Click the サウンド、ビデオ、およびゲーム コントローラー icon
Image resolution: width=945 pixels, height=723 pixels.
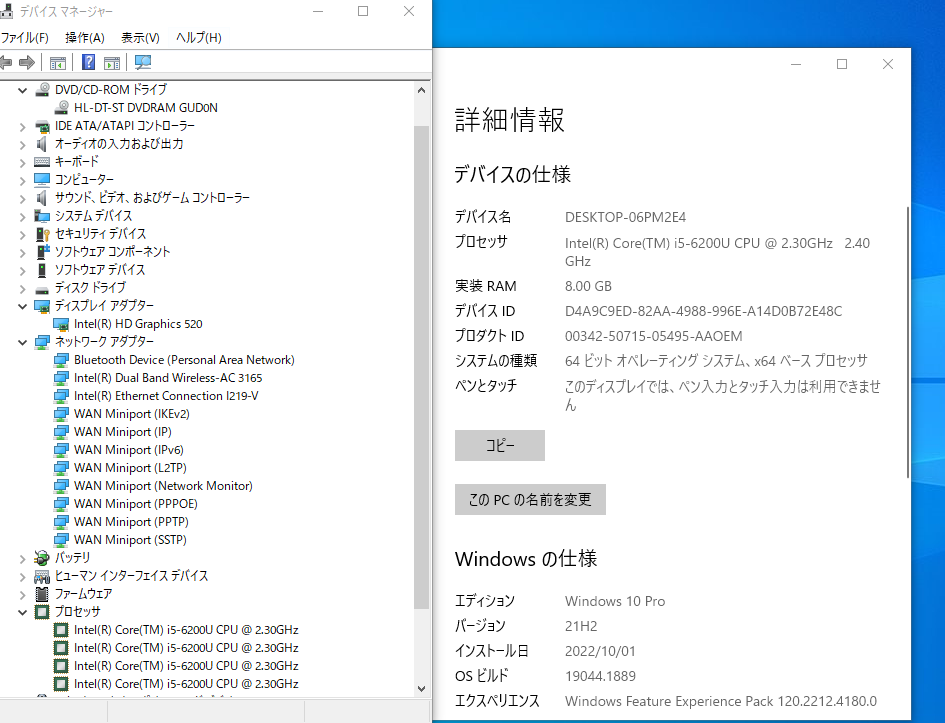point(42,198)
